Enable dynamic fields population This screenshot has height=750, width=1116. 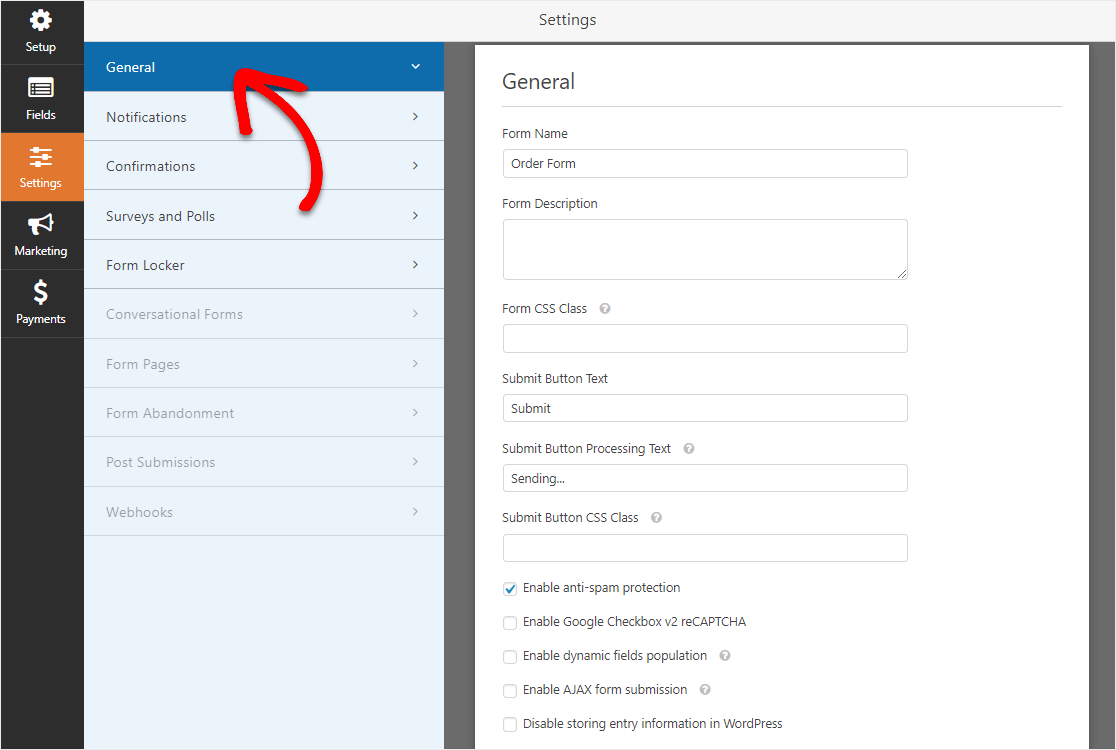pos(510,657)
